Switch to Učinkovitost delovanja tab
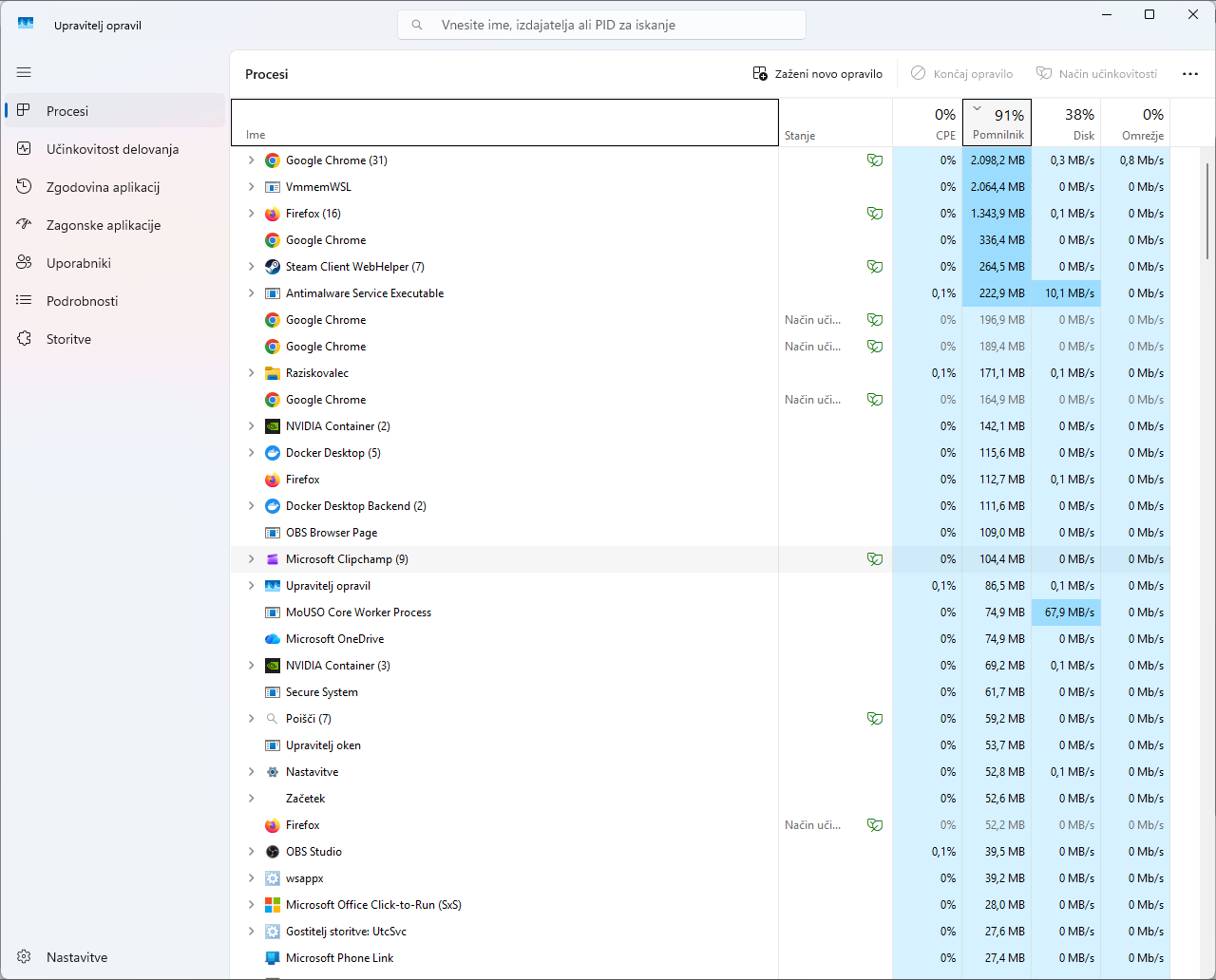This screenshot has width=1216, height=980. pos(115,149)
